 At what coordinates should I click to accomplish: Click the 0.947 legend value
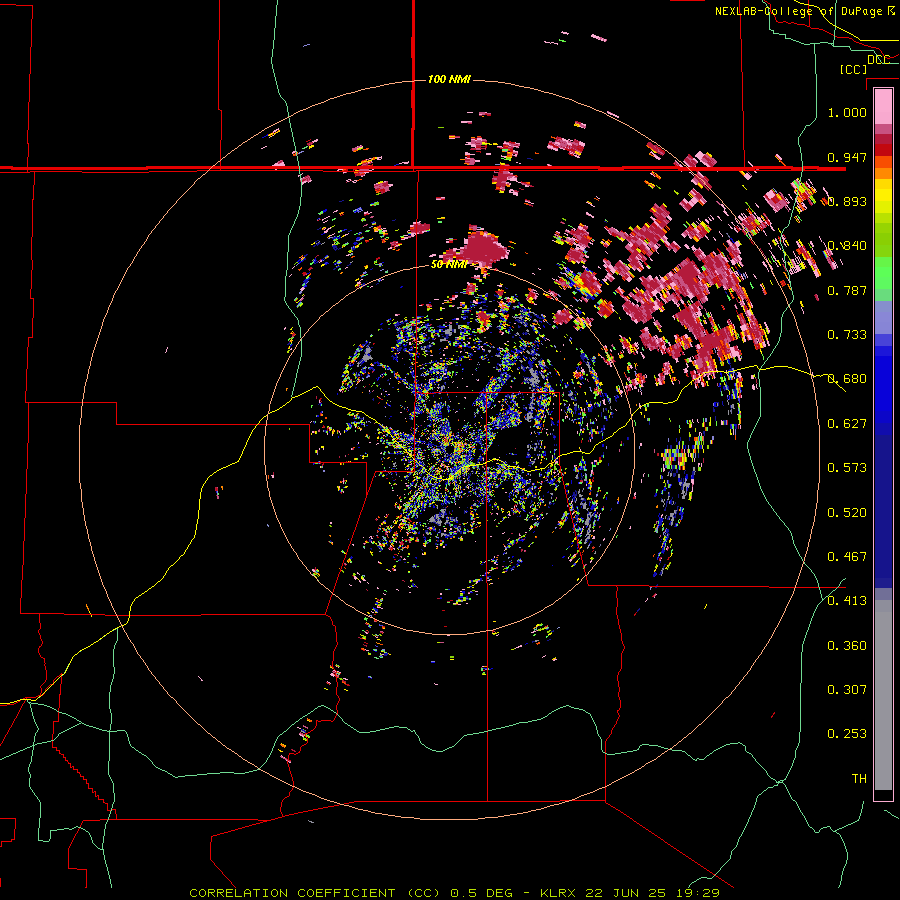[x=847, y=157]
